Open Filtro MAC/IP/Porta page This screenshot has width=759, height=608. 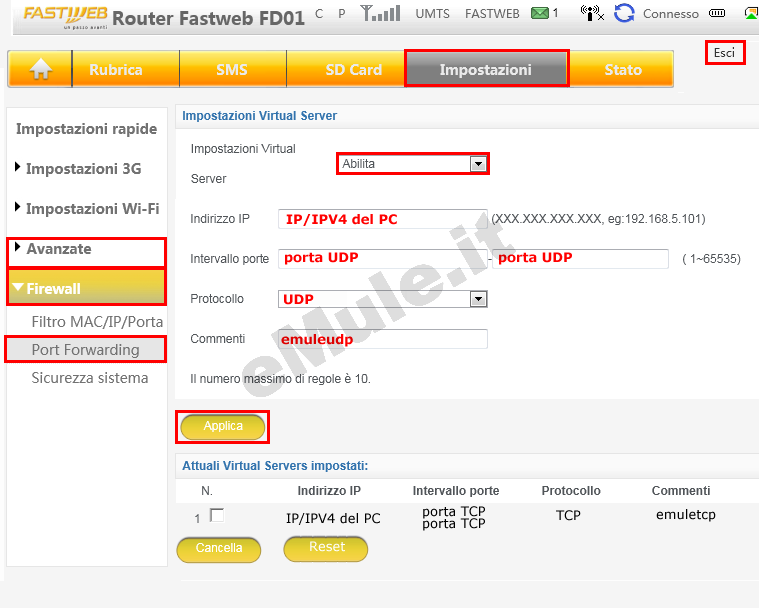(97, 322)
